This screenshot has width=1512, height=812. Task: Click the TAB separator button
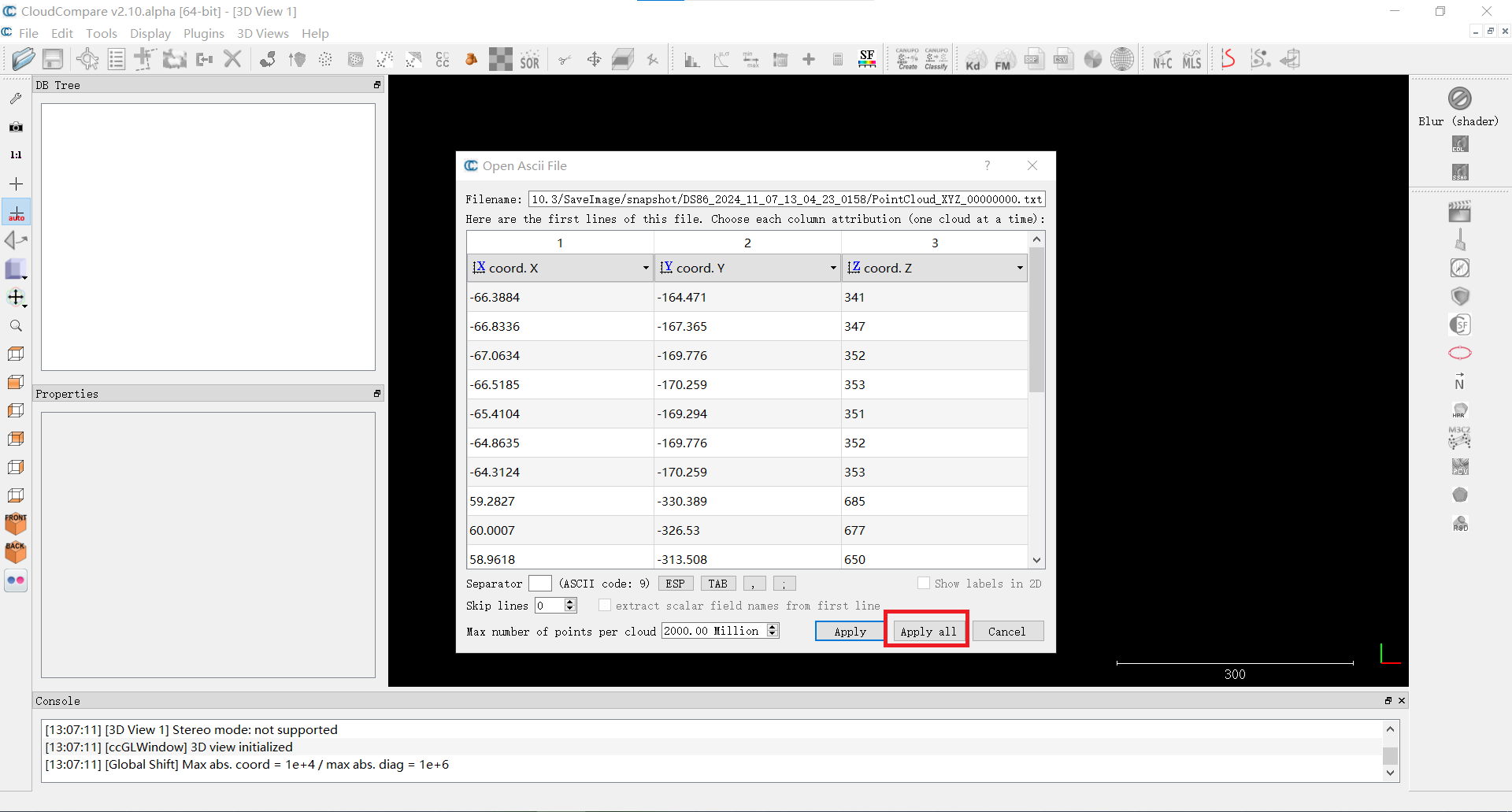[718, 584]
